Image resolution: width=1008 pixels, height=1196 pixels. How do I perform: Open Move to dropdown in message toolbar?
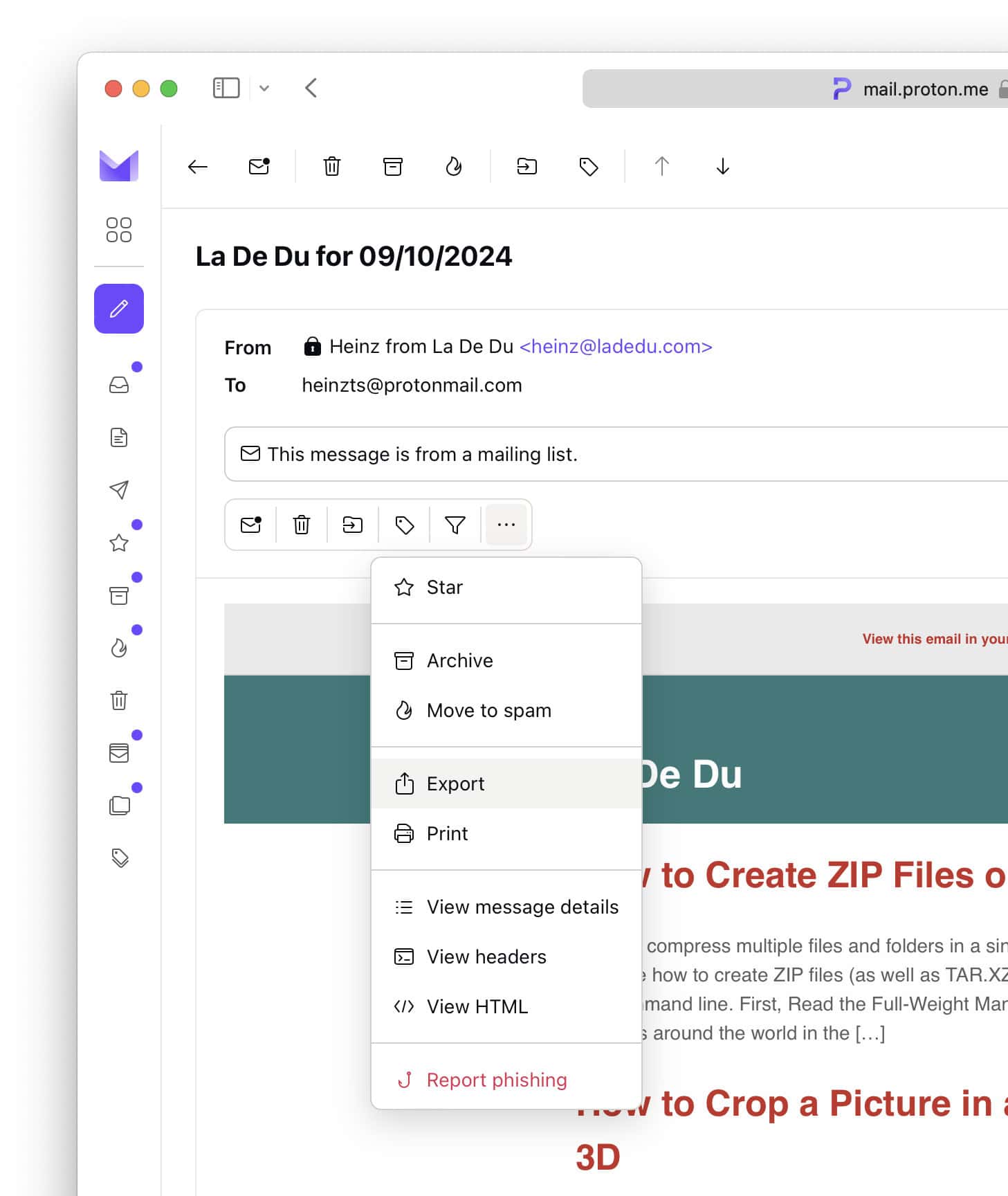tap(353, 525)
